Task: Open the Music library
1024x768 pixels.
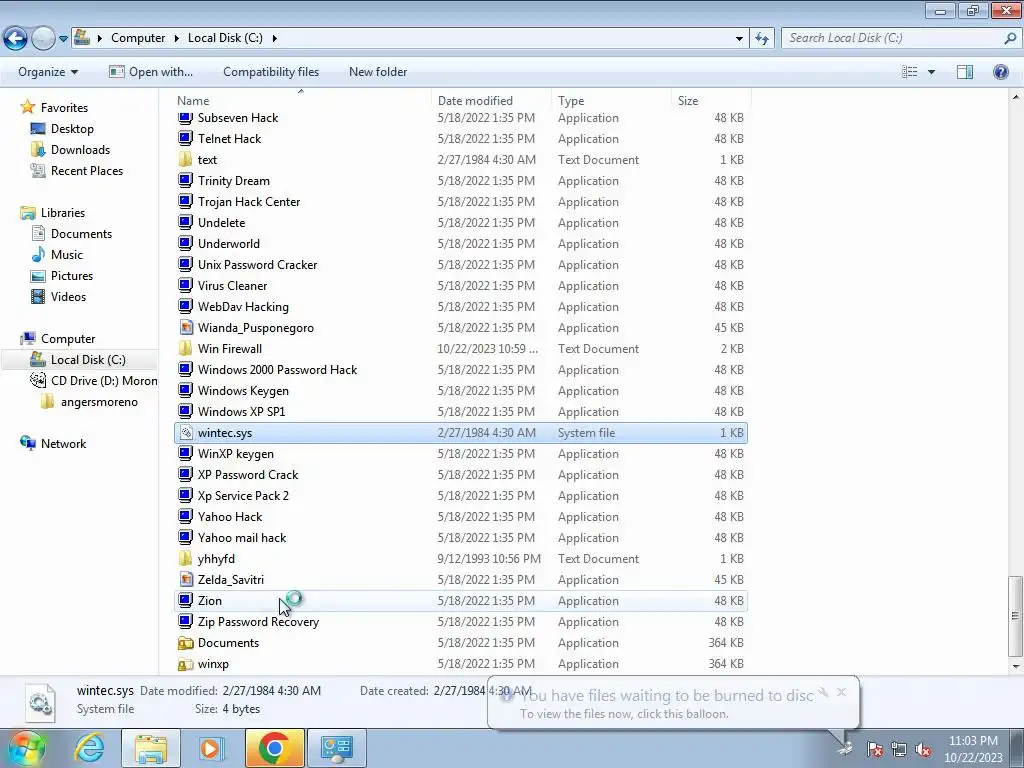Action: [67, 255]
